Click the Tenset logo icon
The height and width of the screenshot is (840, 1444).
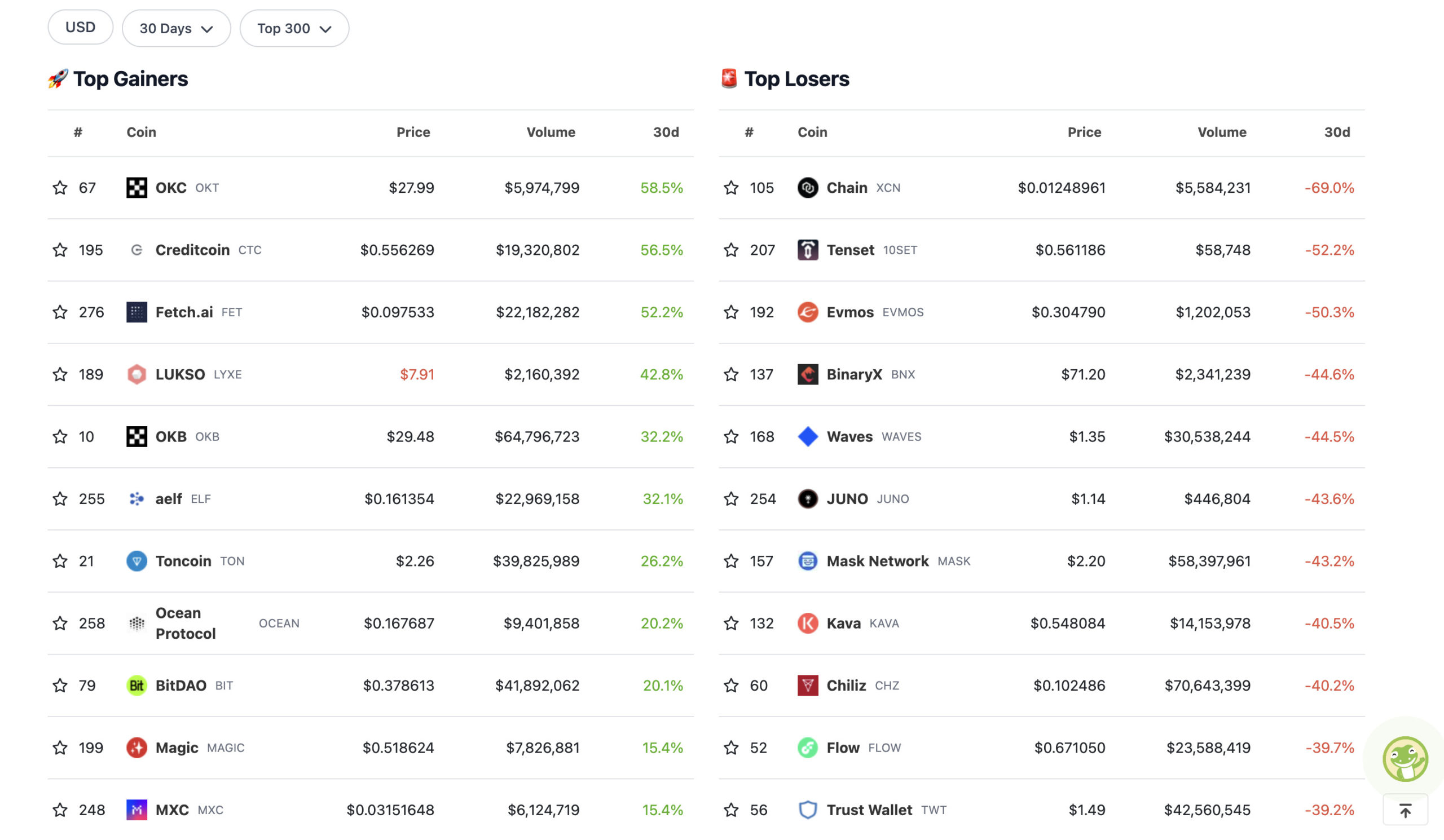(808, 250)
